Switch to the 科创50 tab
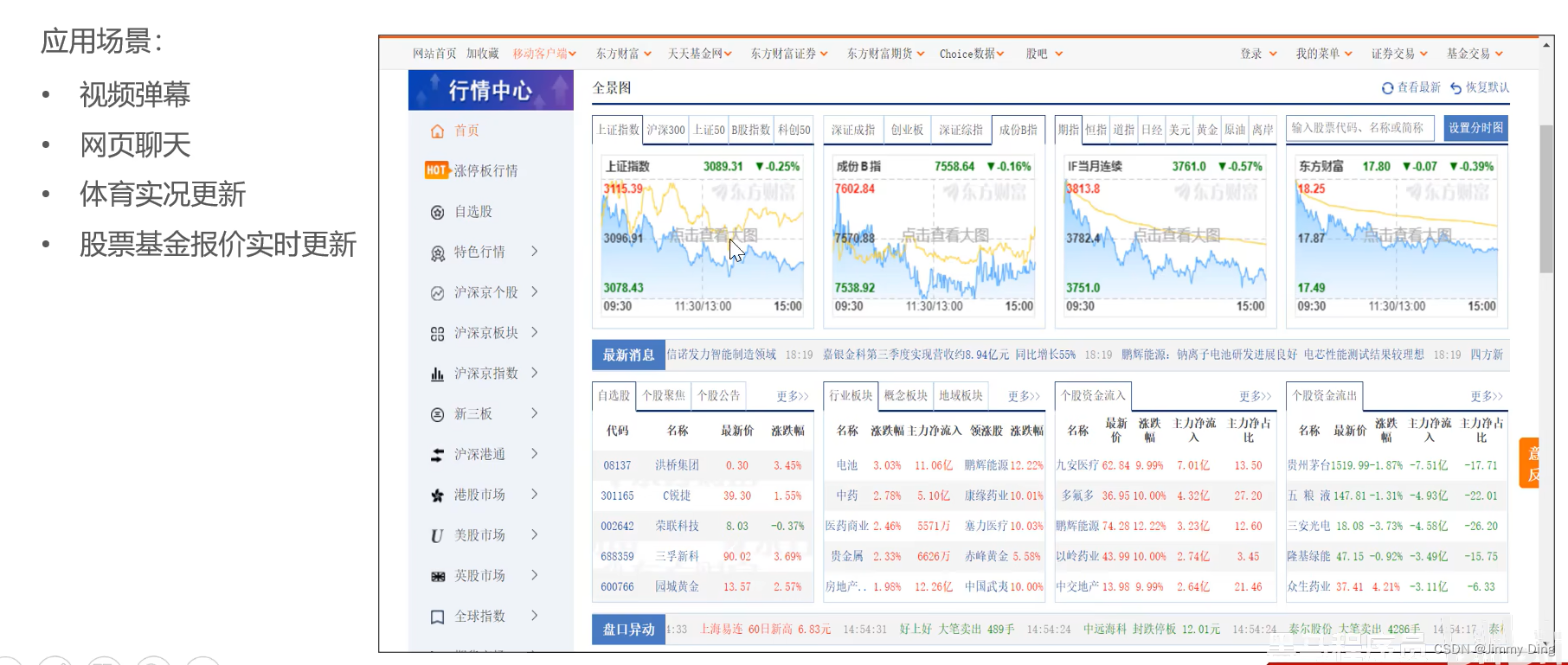Viewport: 1568px width, 665px height. pos(794,130)
